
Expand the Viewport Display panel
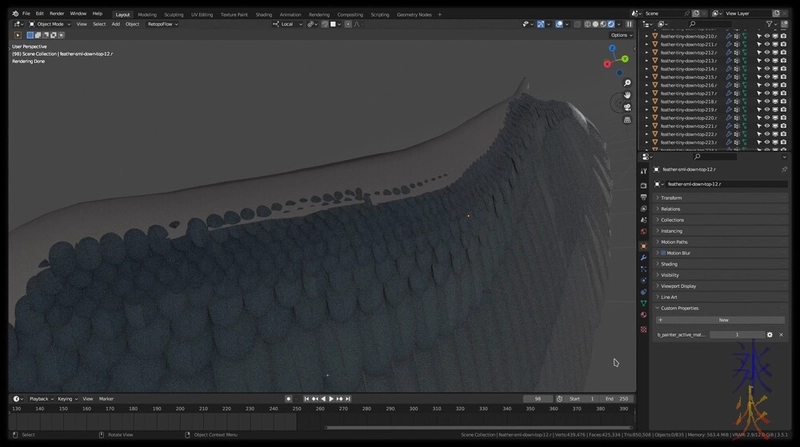pos(678,286)
